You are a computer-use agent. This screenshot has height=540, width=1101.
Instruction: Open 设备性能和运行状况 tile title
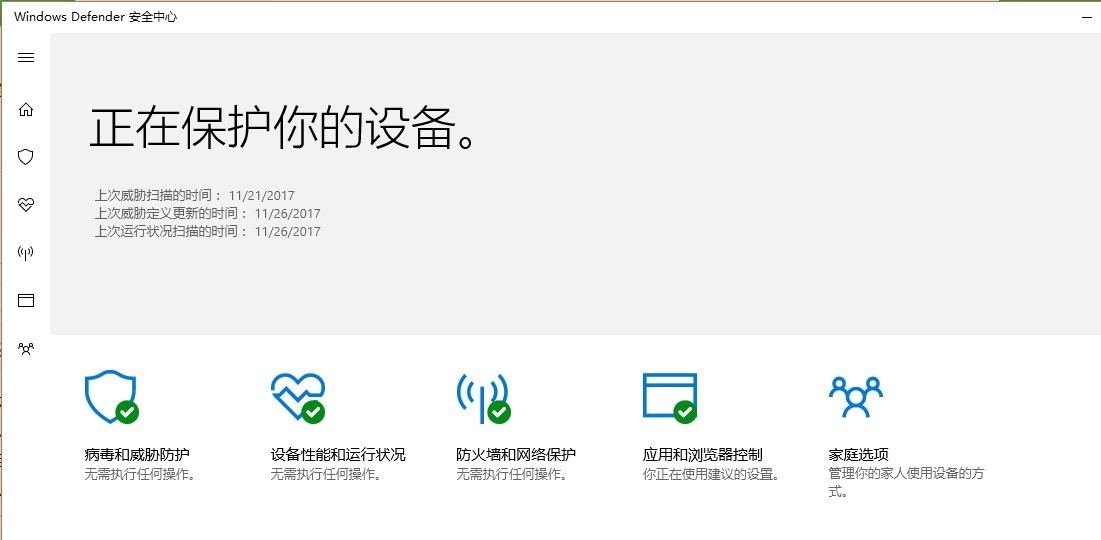338,454
